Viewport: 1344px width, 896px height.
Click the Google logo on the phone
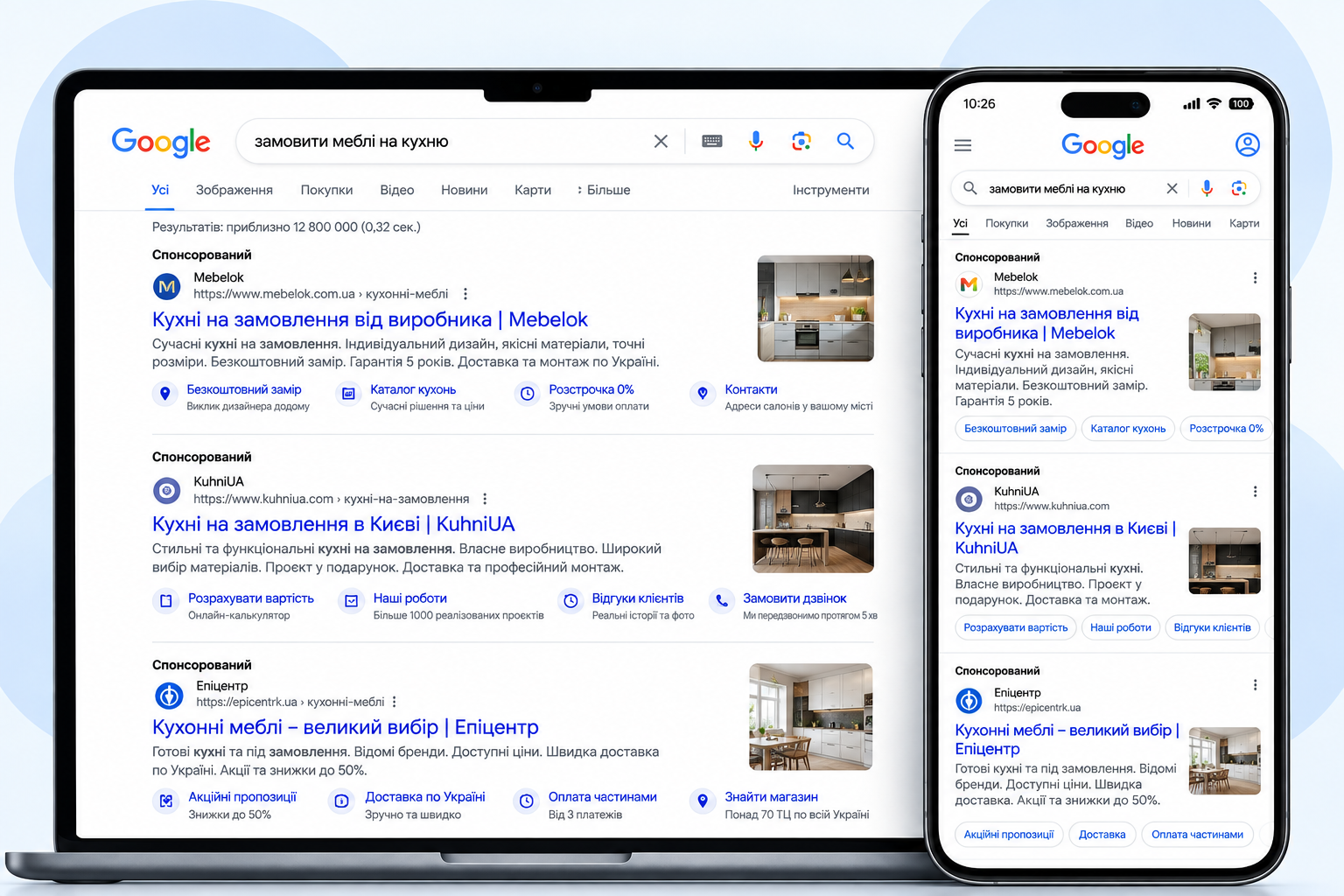[1102, 145]
